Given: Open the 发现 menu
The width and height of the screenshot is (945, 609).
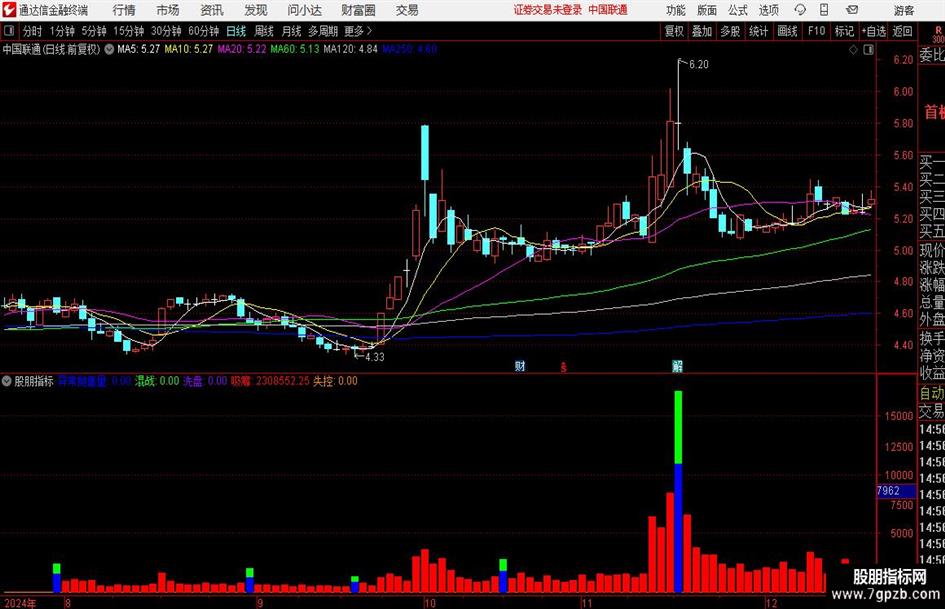Looking at the screenshot, I should tap(256, 10).
